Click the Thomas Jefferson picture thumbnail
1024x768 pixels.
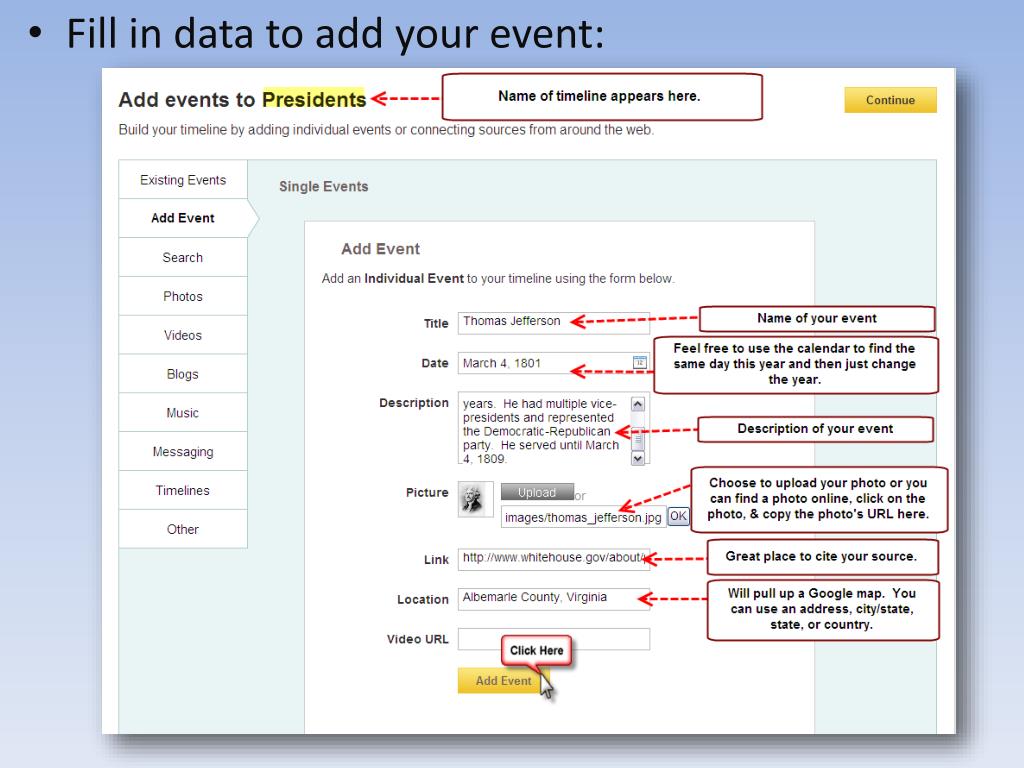click(475, 500)
